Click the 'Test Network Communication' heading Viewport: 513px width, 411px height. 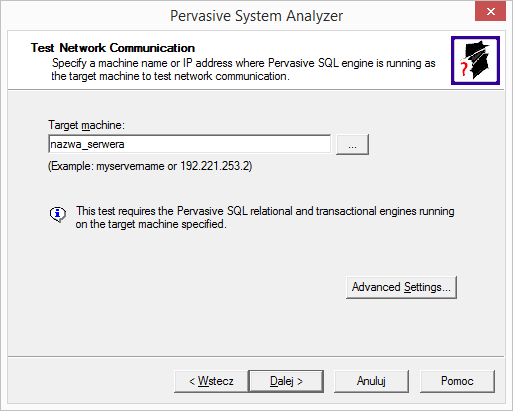113,48
